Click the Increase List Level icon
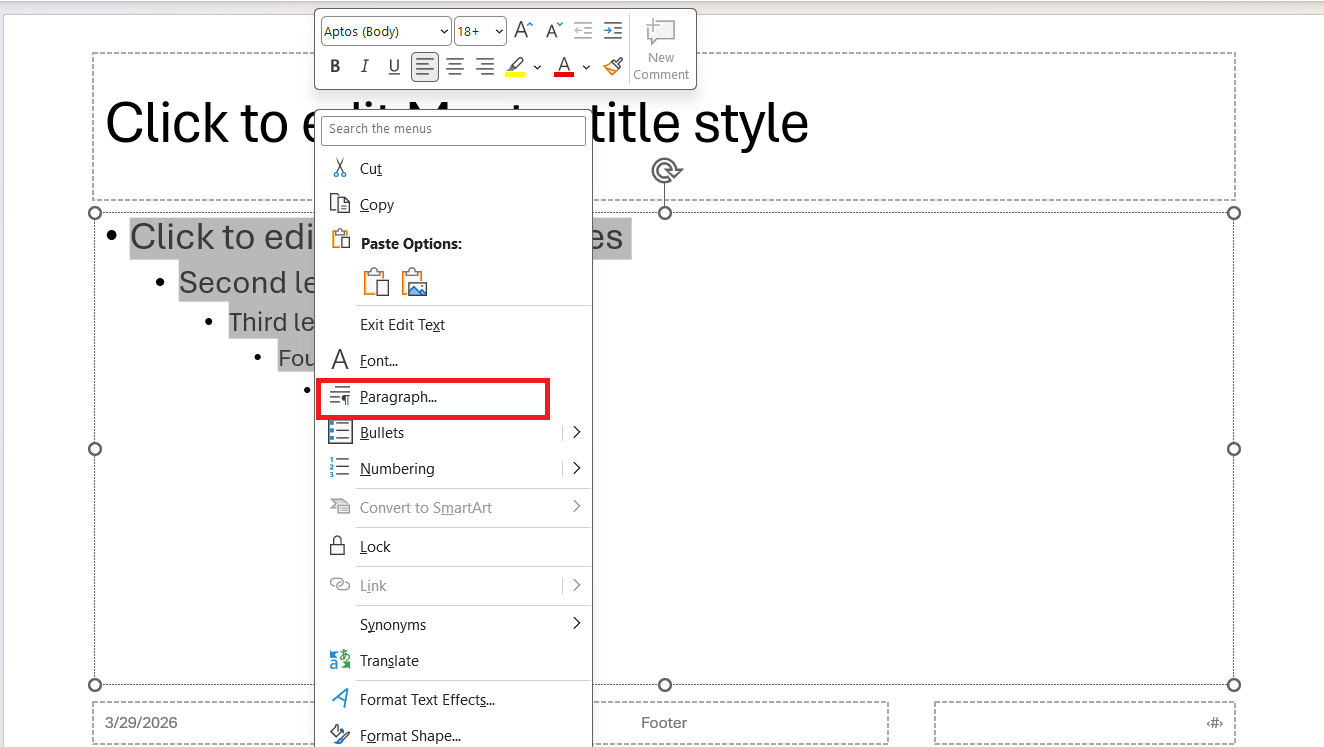This screenshot has height=747, width=1324. (x=613, y=31)
